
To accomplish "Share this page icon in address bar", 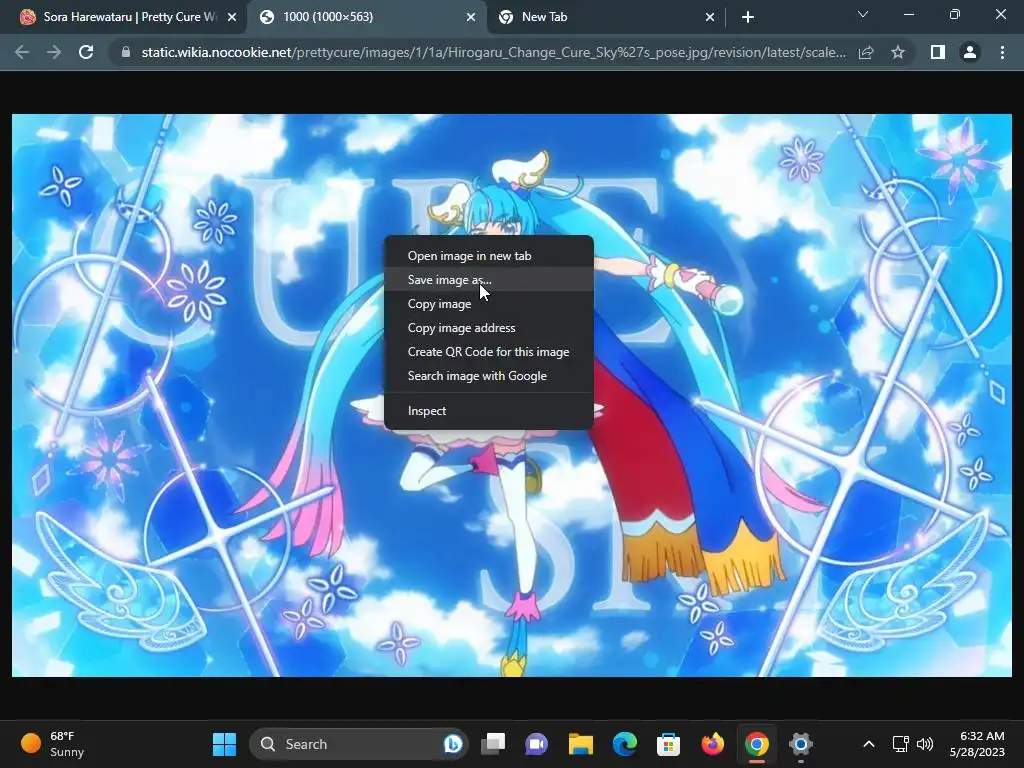I will [866, 52].
